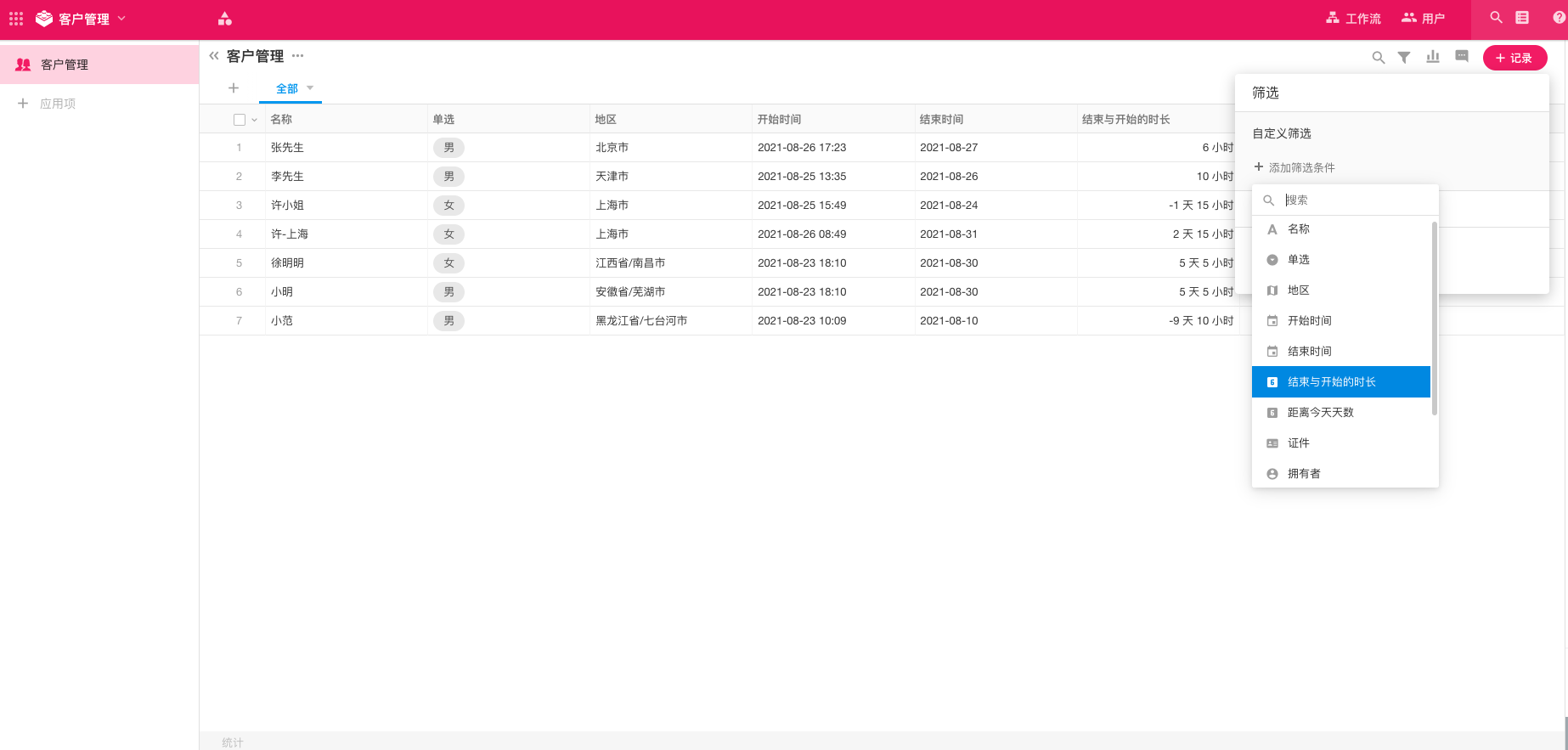Click 添加筛选条件 in the filter panel
The width and height of the screenshot is (1568, 750).
click(1294, 167)
